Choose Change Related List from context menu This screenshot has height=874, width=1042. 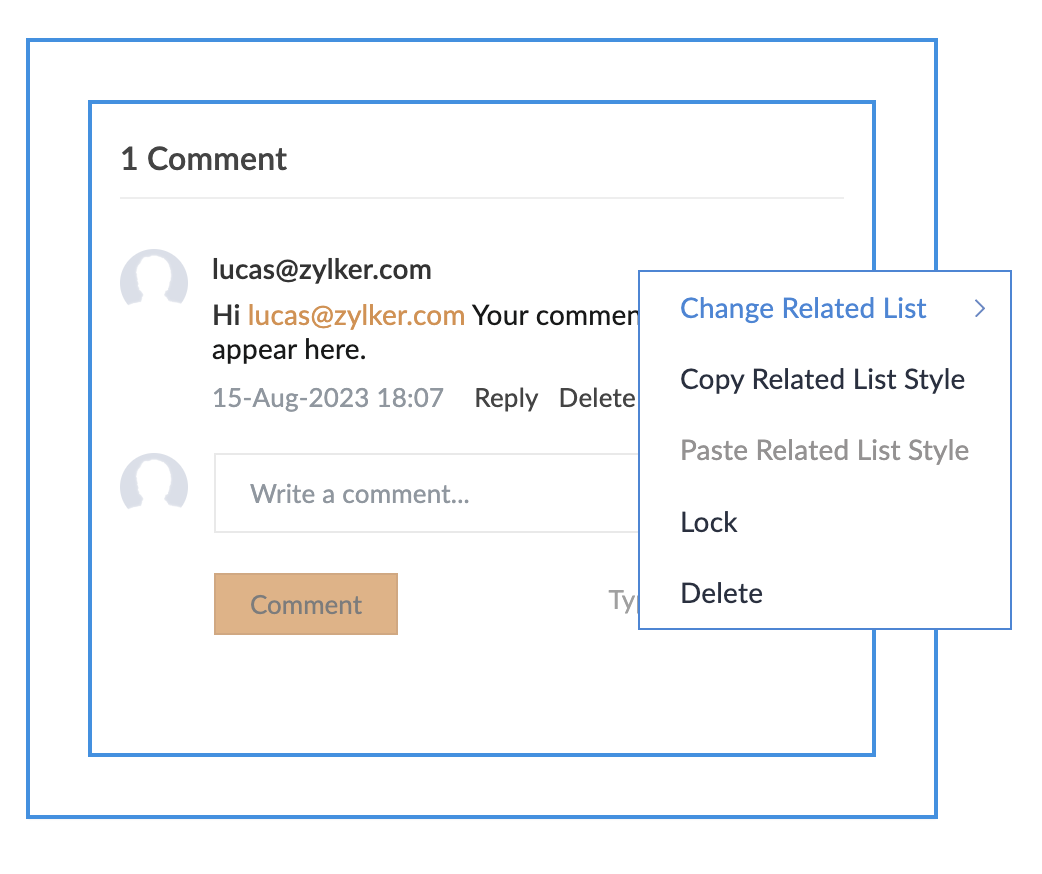pos(803,309)
